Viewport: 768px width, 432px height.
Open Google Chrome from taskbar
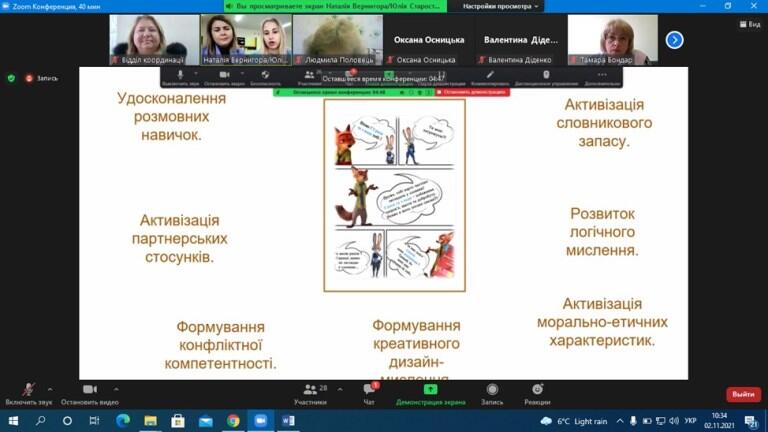[233, 421]
